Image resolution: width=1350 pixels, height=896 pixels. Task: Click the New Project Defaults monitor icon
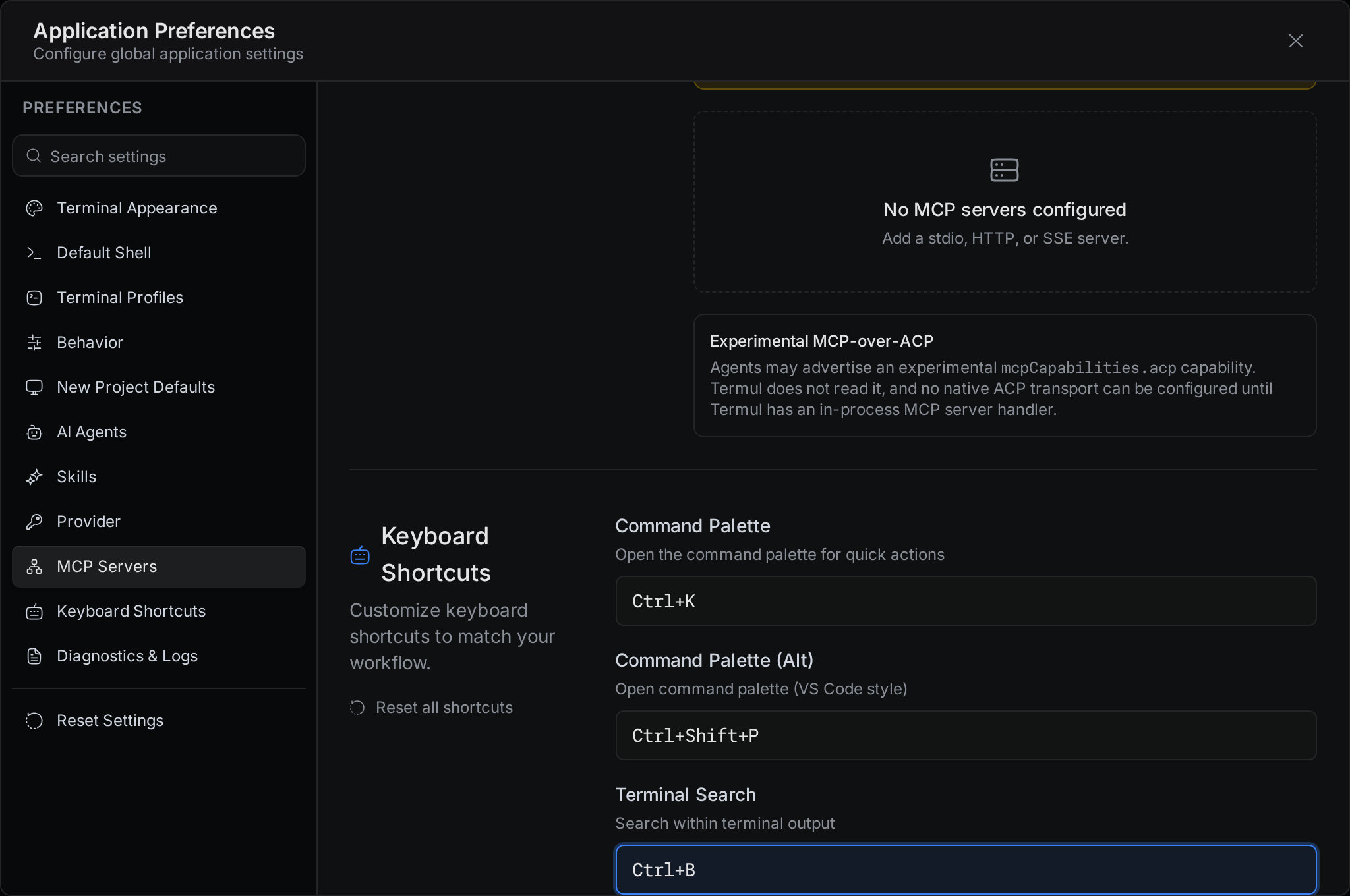pyautogui.click(x=34, y=387)
